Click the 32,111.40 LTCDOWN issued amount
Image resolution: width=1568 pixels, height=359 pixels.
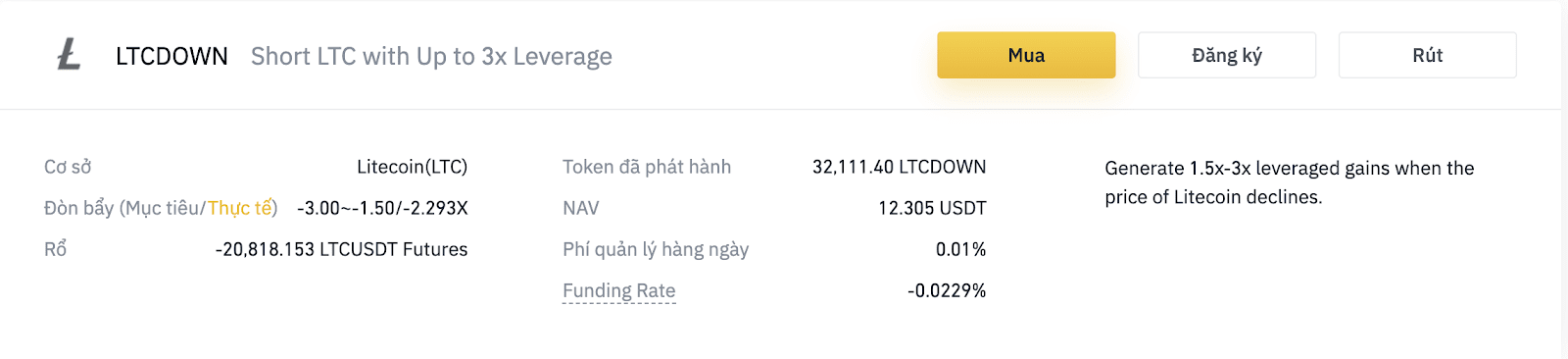click(899, 167)
